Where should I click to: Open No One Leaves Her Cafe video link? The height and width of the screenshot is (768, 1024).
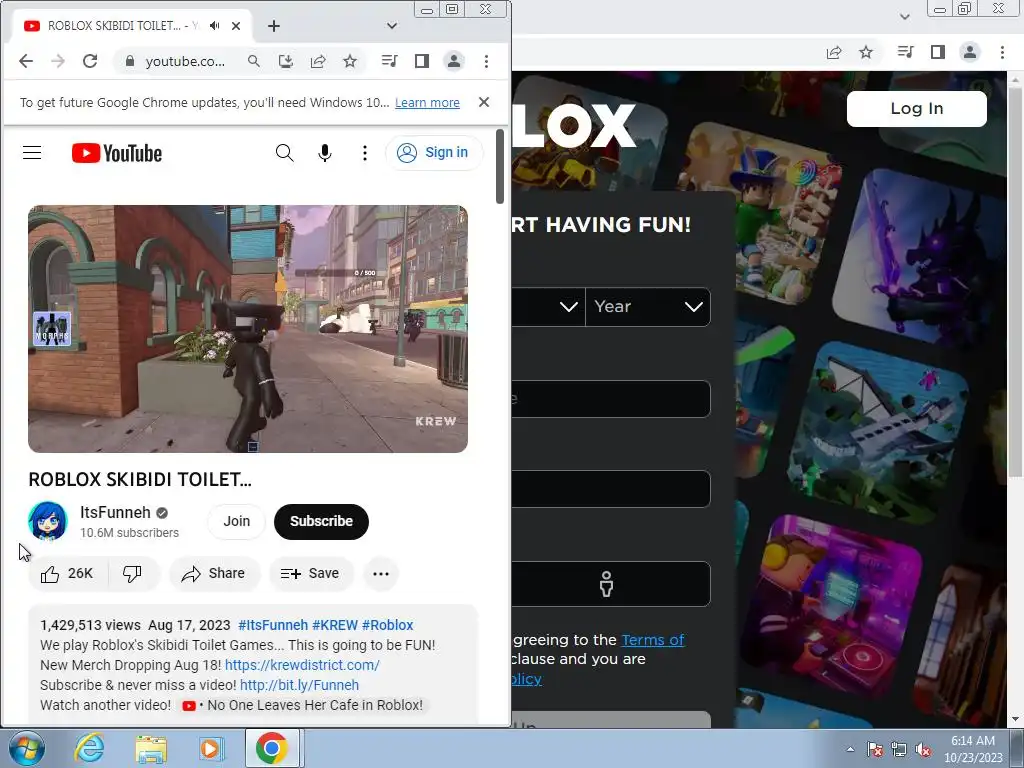[x=302, y=705]
